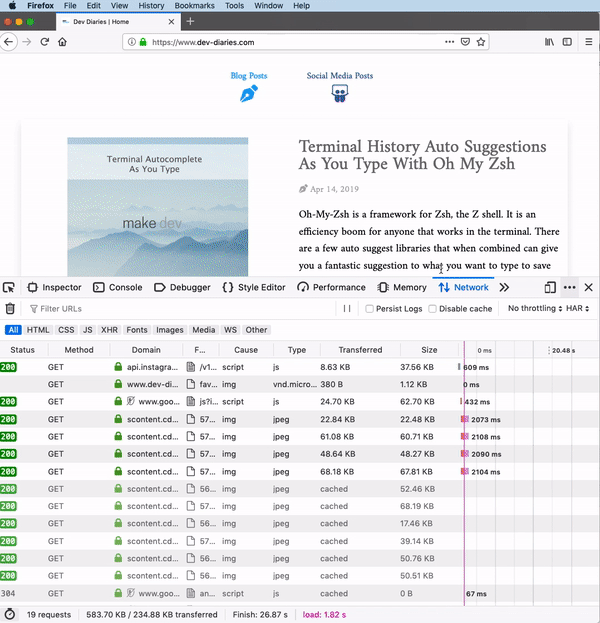Filter requests by CSS
This screenshot has width=600, height=623.
(x=66, y=330)
